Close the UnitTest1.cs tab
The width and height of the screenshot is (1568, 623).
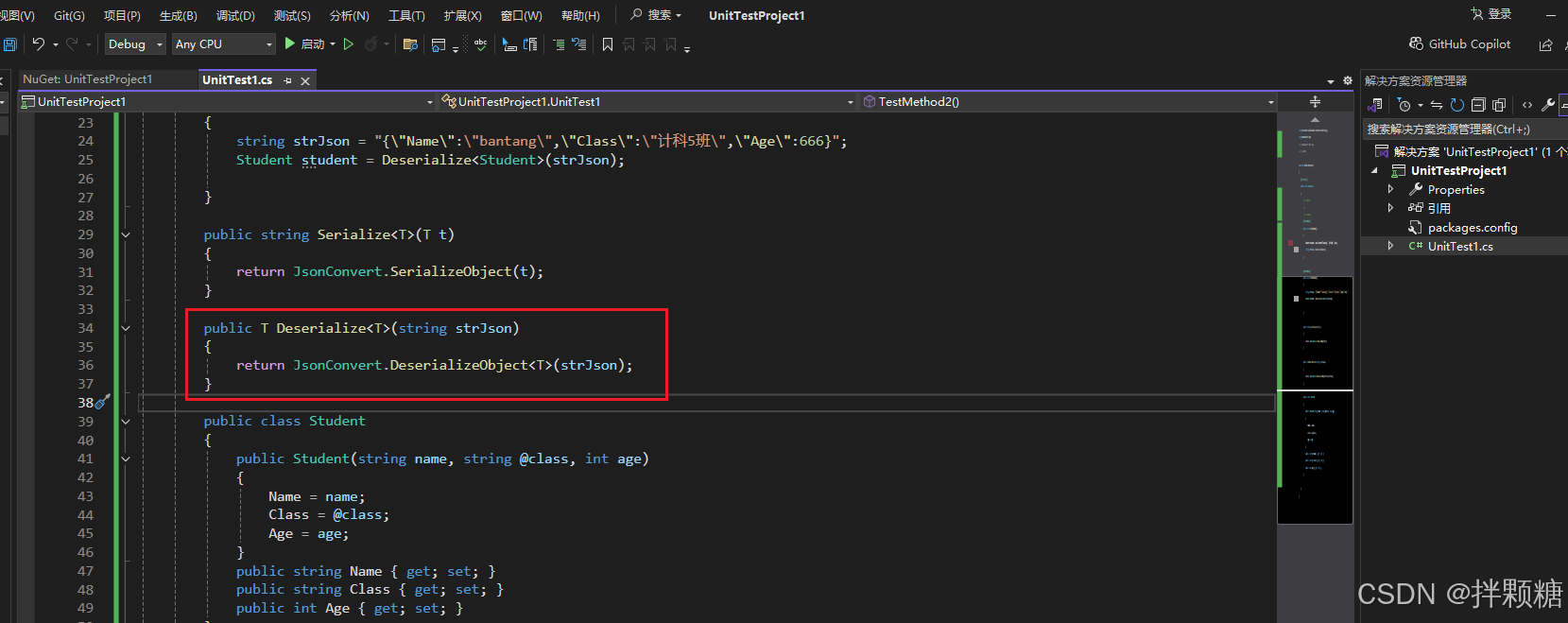[305, 81]
